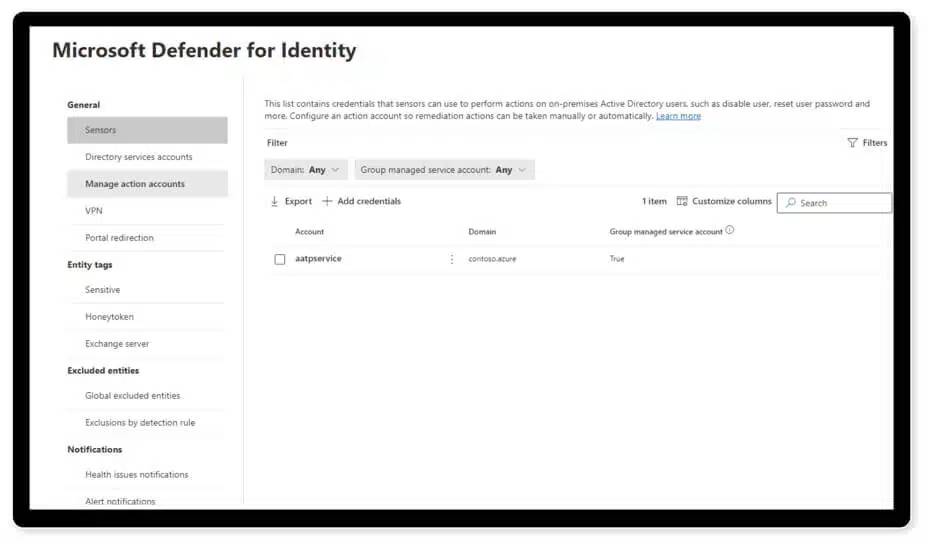Open the aatpservice account entry

318,259
